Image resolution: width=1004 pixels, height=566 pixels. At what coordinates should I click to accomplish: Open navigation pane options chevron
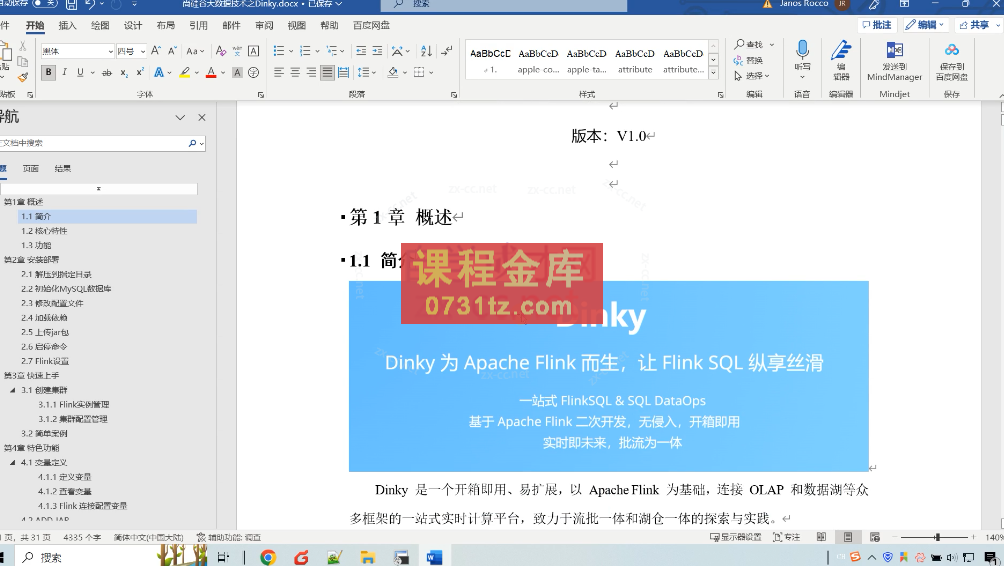coord(180,117)
